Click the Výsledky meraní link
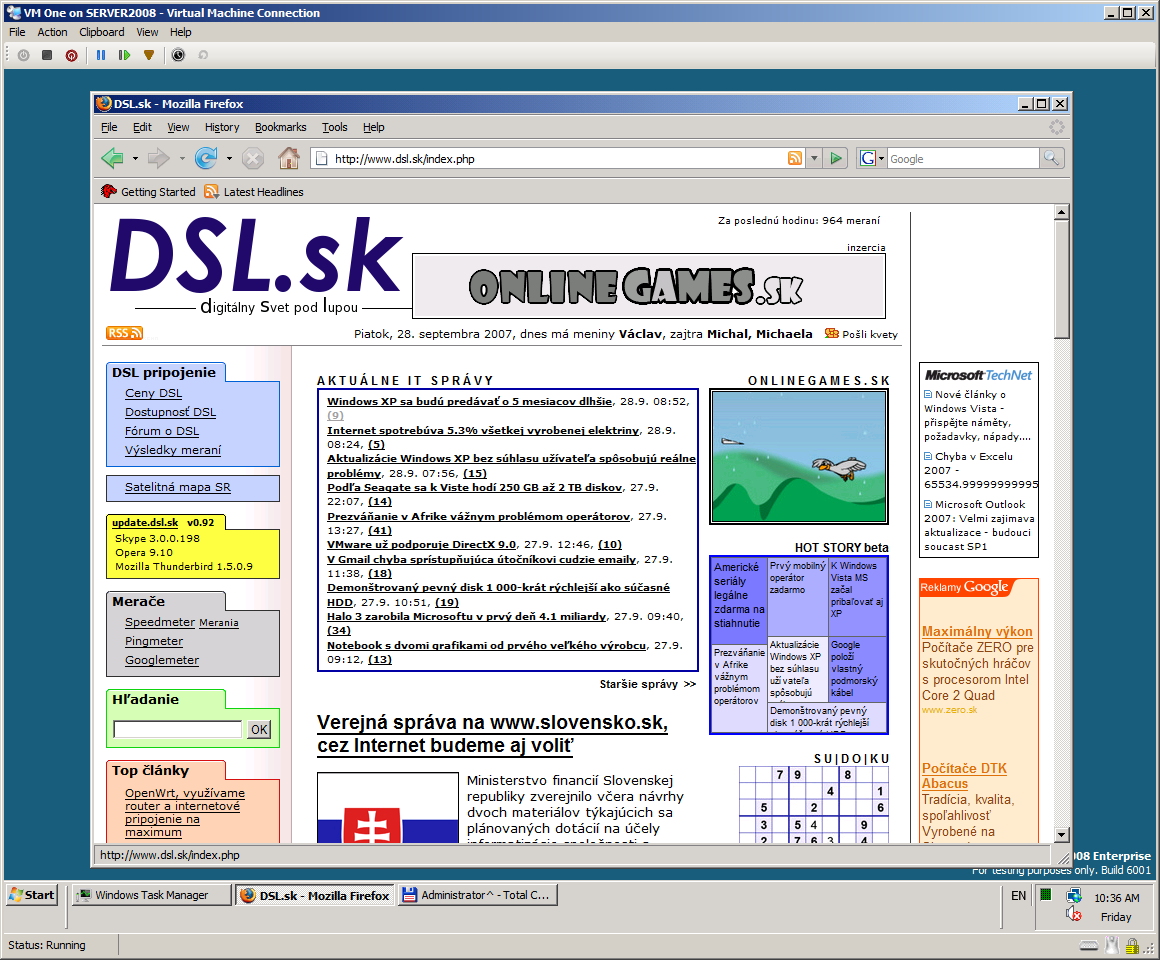1160x960 pixels. [173, 450]
